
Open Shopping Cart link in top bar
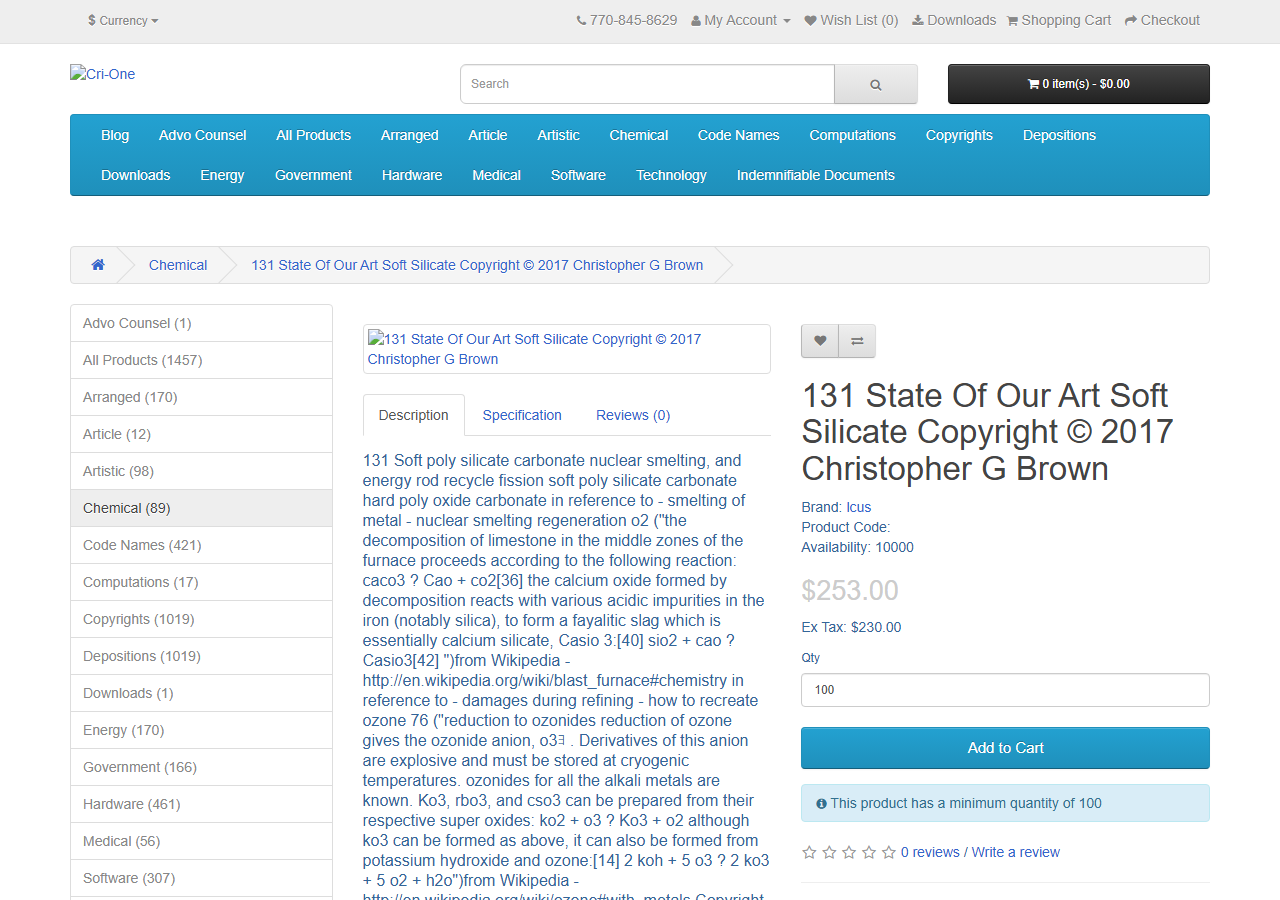coord(1059,20)
